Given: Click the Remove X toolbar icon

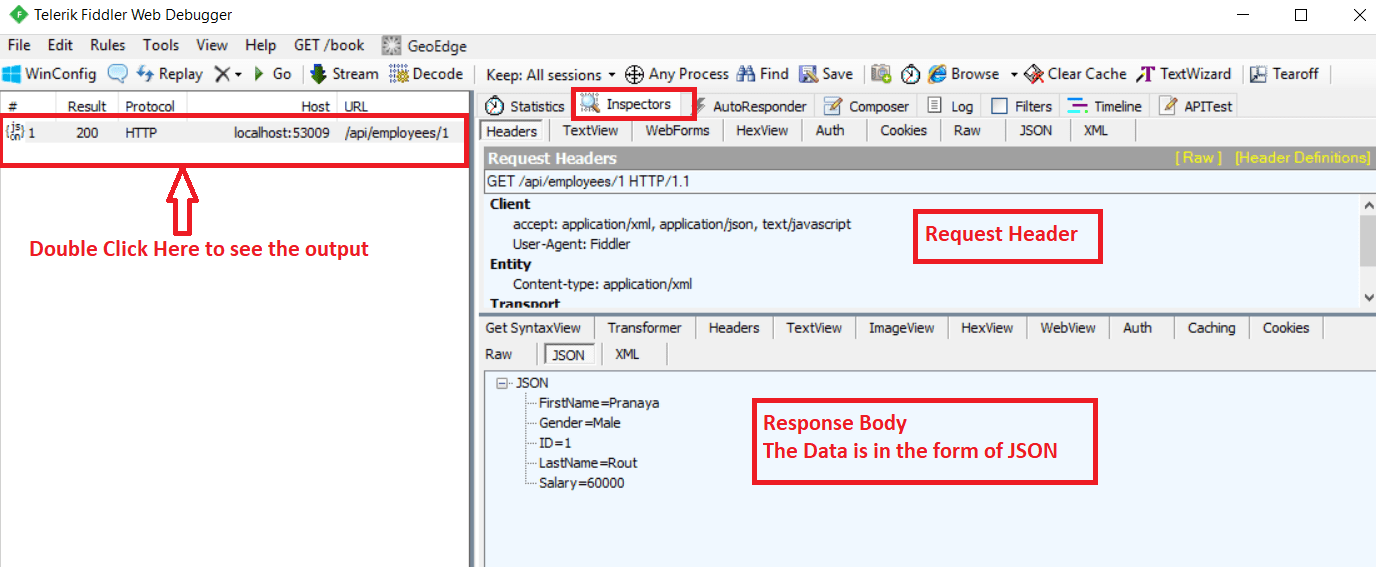Looking at the screenshot, I should (222, 74).
